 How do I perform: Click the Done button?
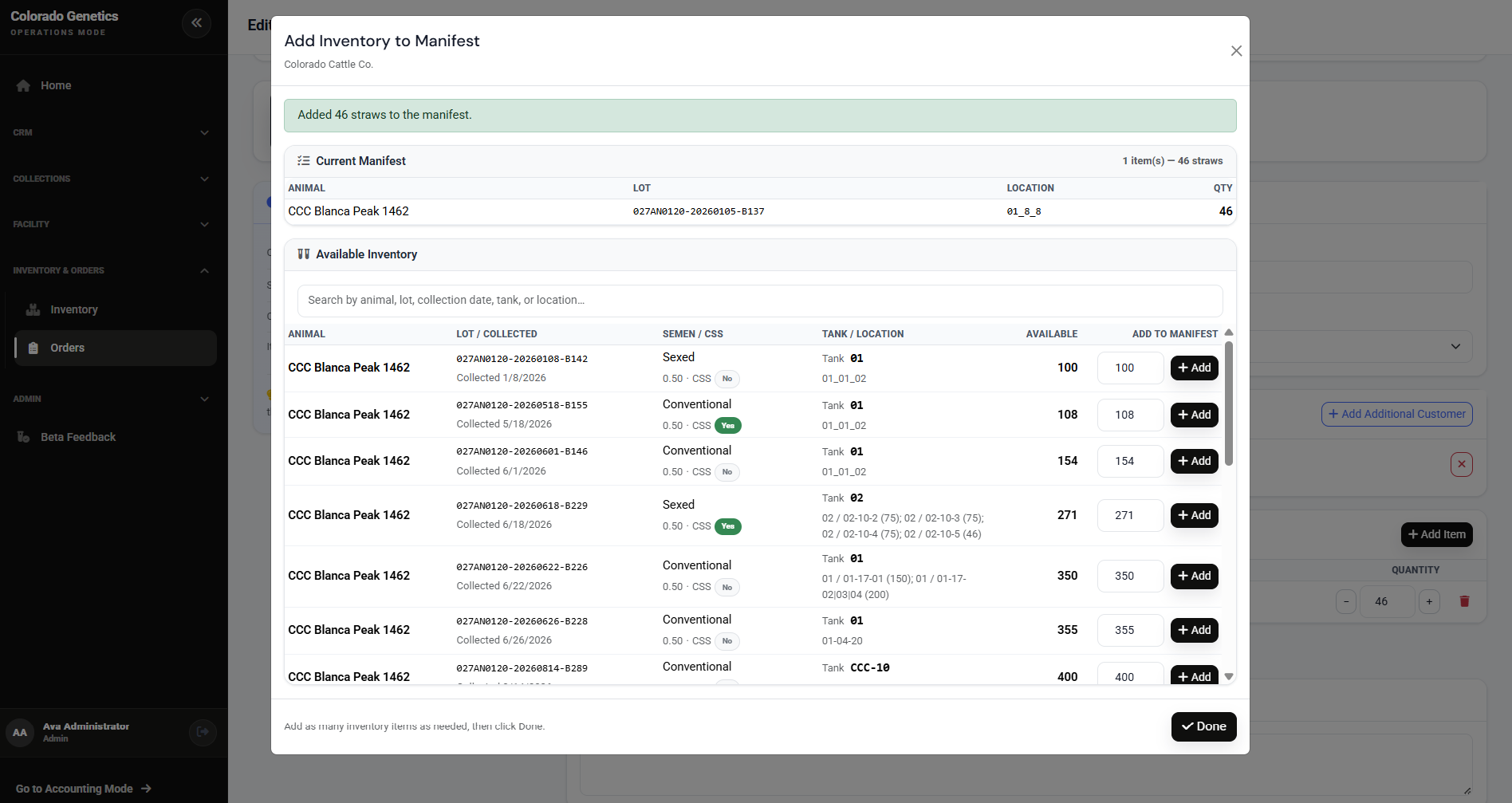[1203, 726]
